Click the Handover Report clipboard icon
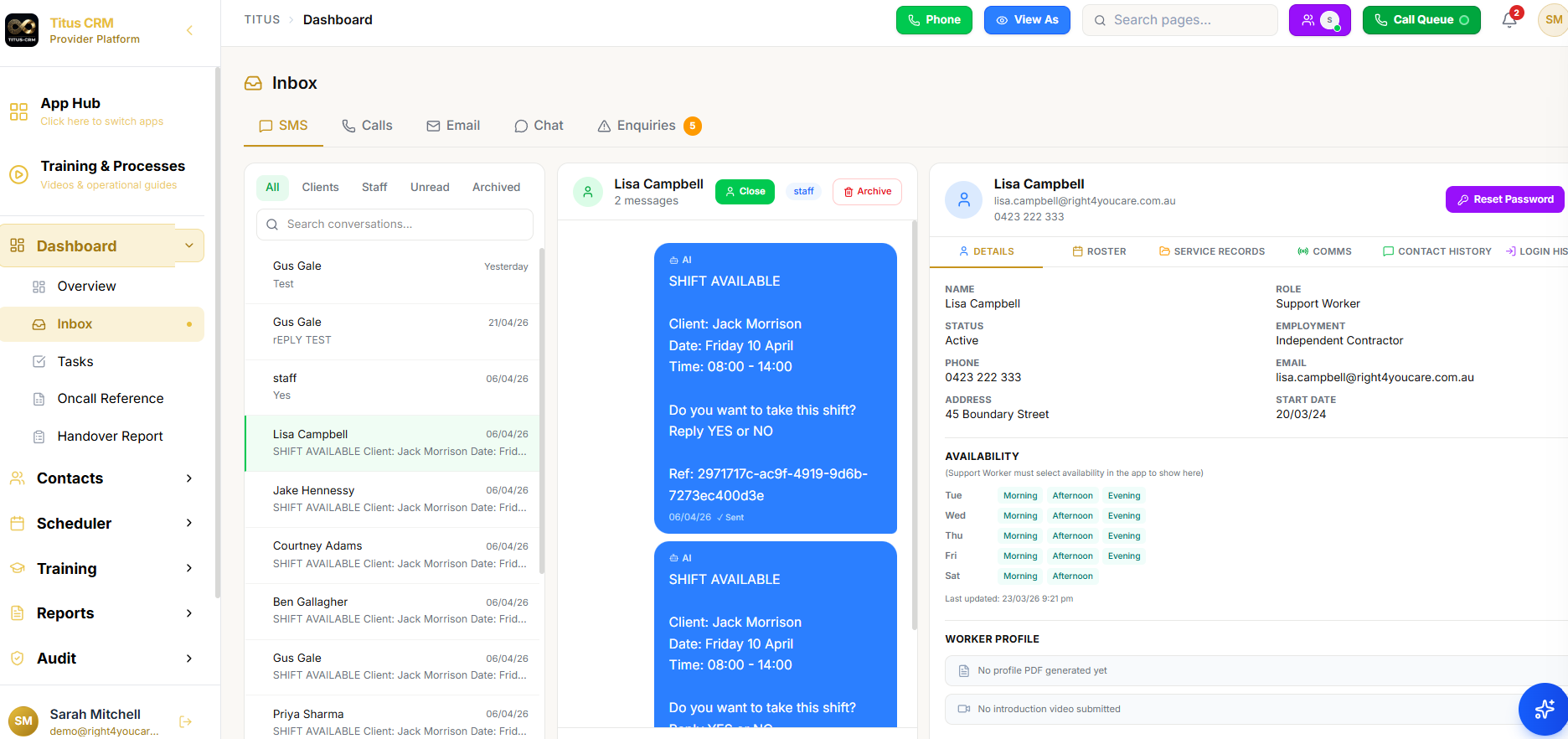The width and height of the screenshot is (1568, 739). 39,437
